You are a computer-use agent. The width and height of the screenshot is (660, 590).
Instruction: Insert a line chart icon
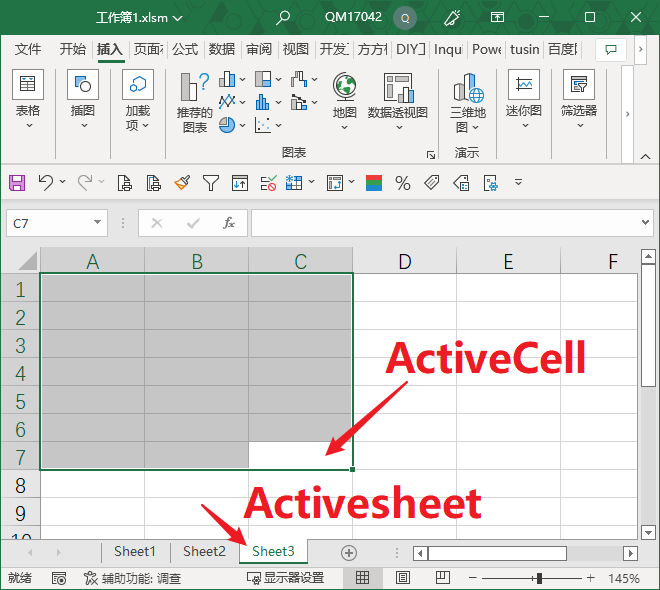pos(227,101)
